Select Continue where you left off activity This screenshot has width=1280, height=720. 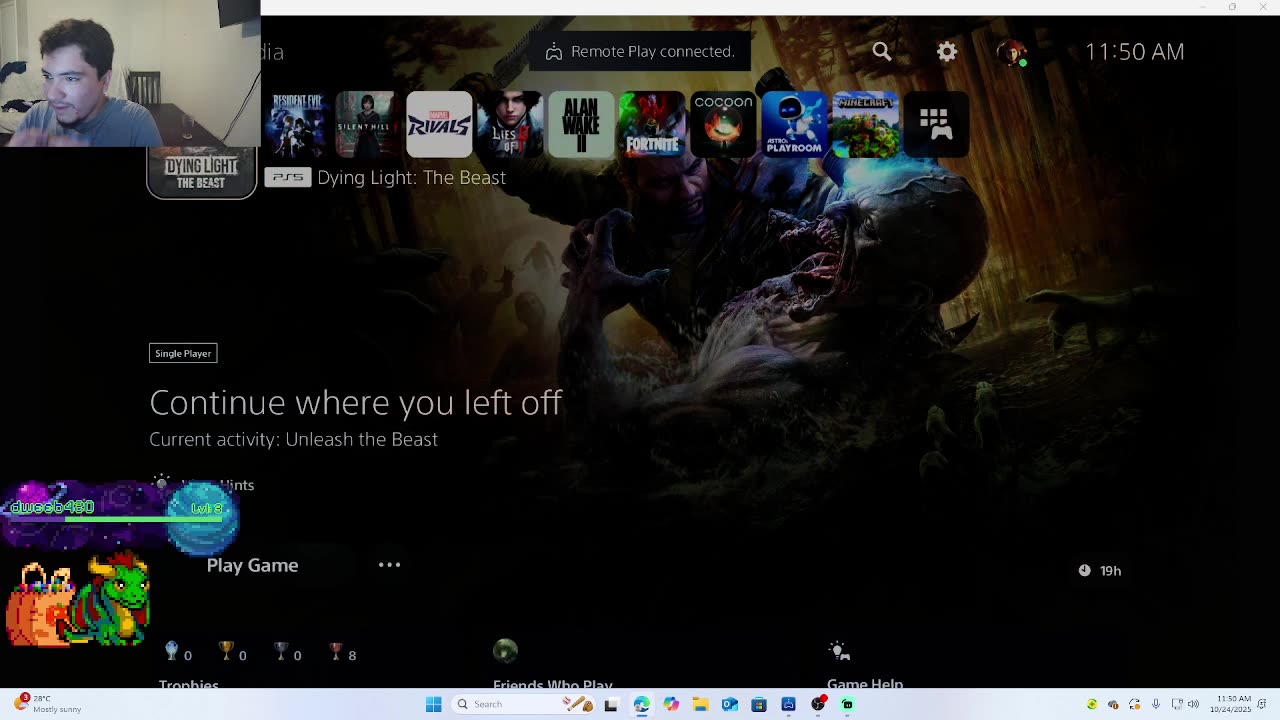coord(355,402)
